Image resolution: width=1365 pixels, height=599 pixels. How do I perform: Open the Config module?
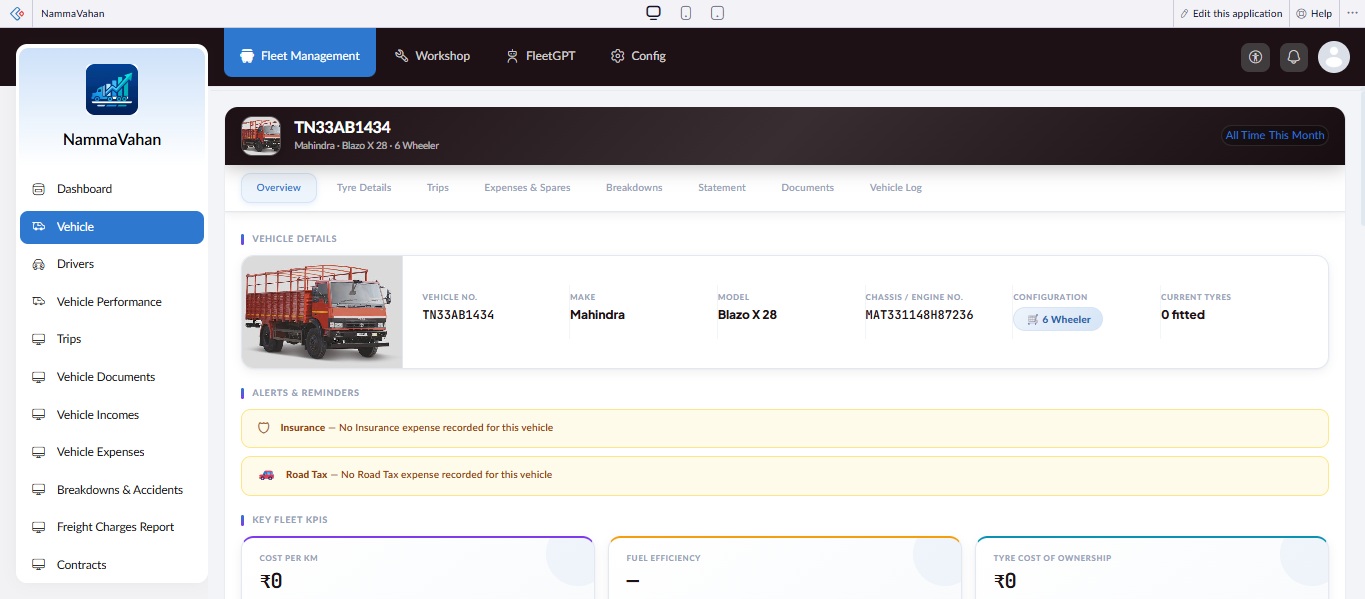coord(638,56)
